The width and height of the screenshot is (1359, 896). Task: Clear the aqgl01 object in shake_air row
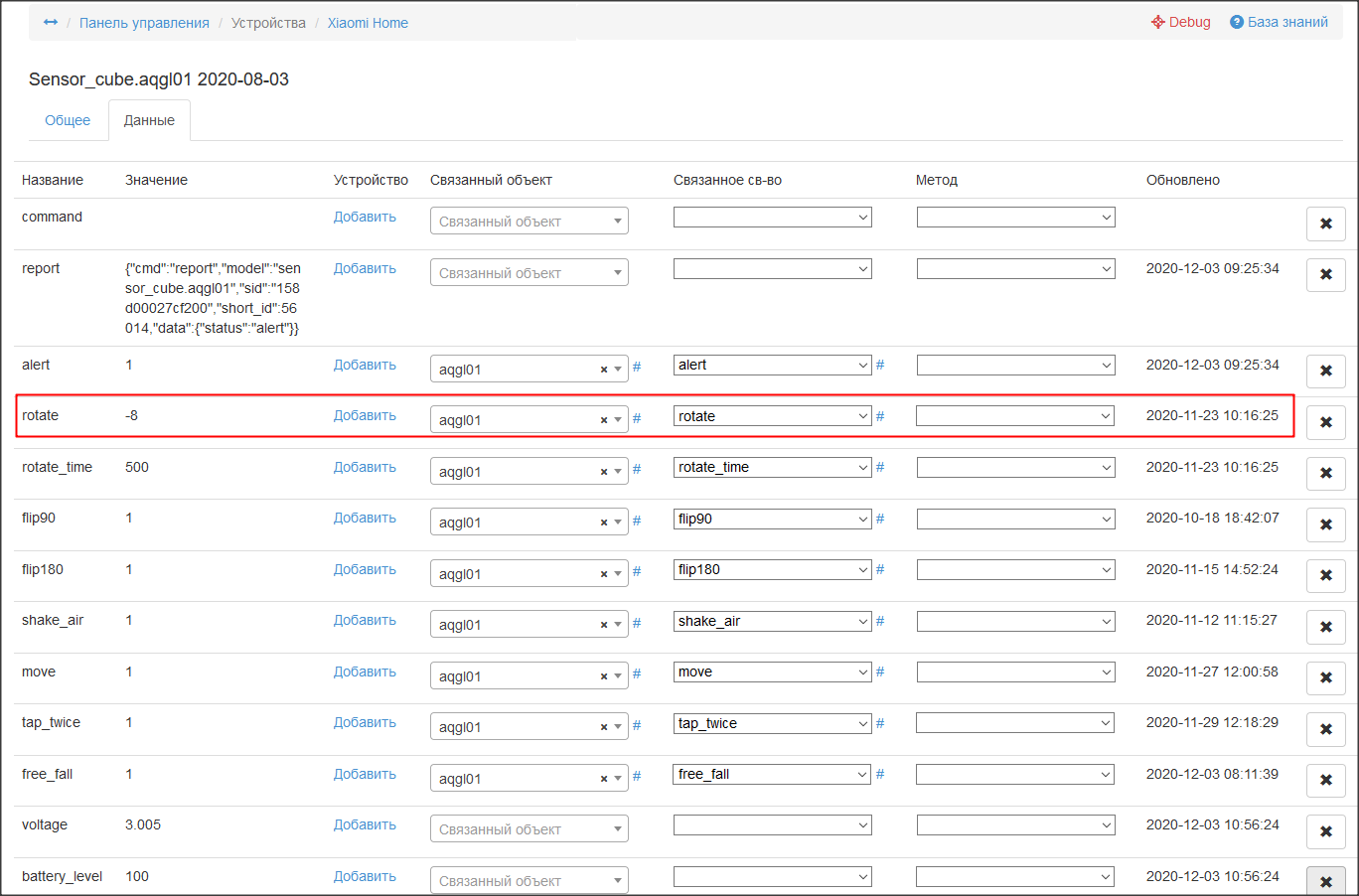tap(603, 625)
